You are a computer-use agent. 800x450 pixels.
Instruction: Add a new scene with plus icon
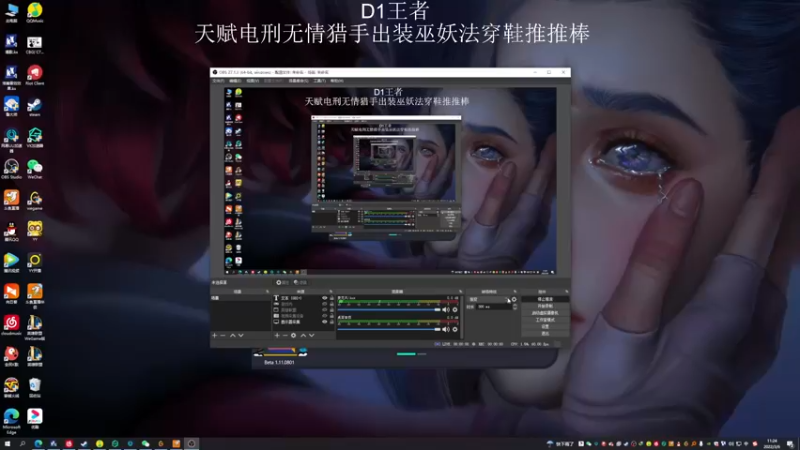pyautogui.click(x=215, y=335)
